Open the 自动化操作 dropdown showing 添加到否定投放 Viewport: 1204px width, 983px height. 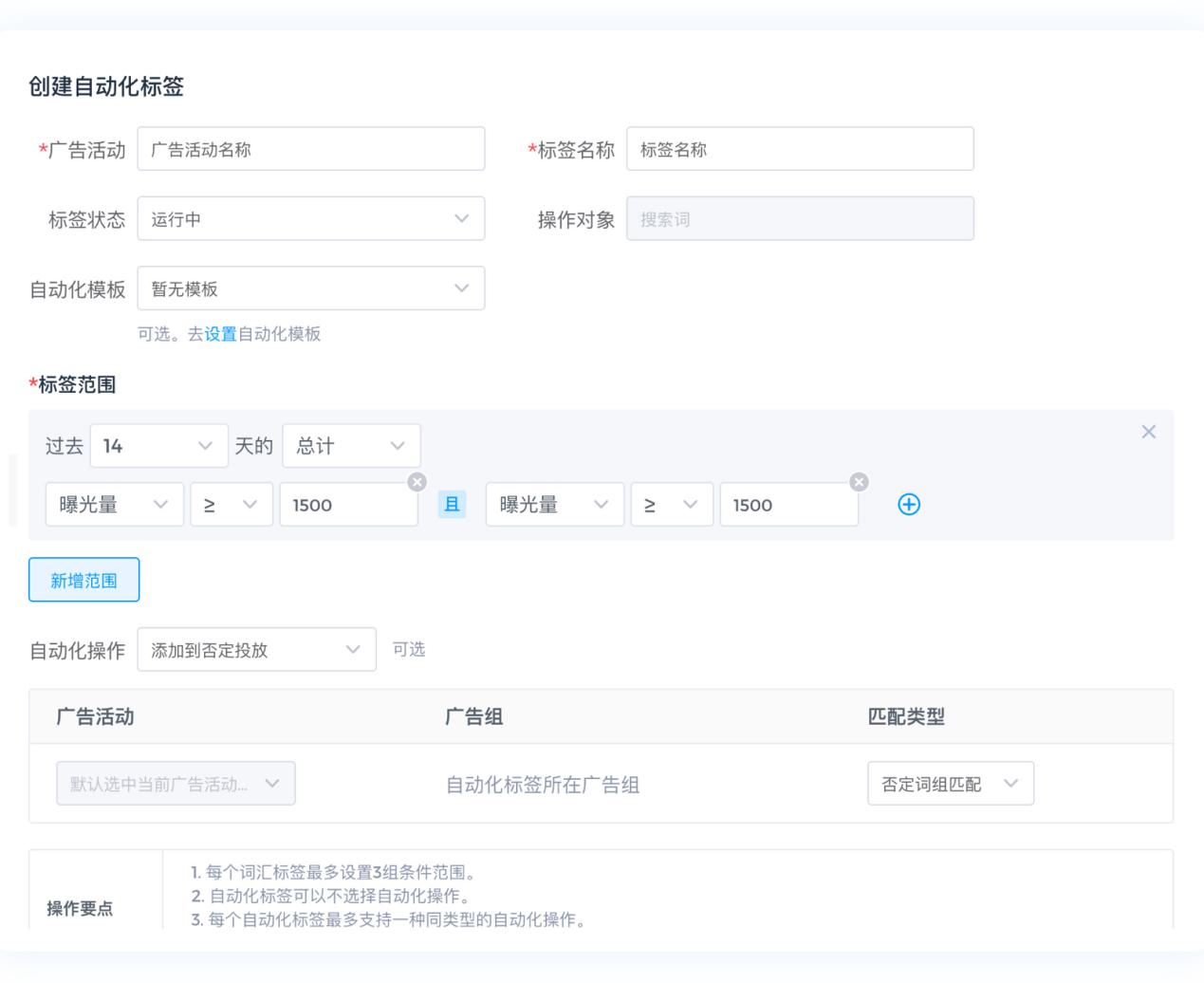(256, 650)
